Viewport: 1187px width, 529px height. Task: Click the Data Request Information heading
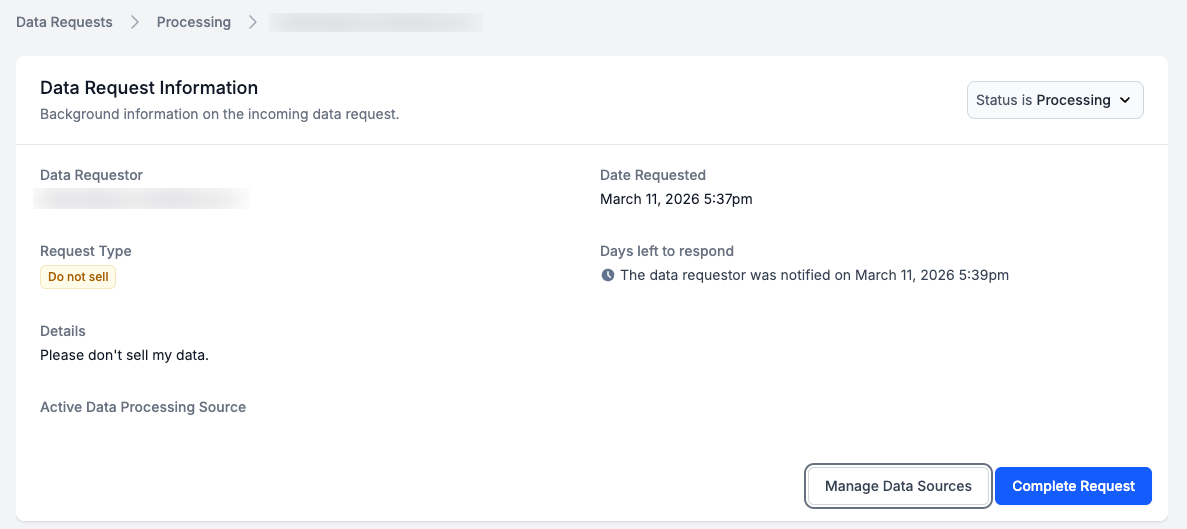point(149,88)
